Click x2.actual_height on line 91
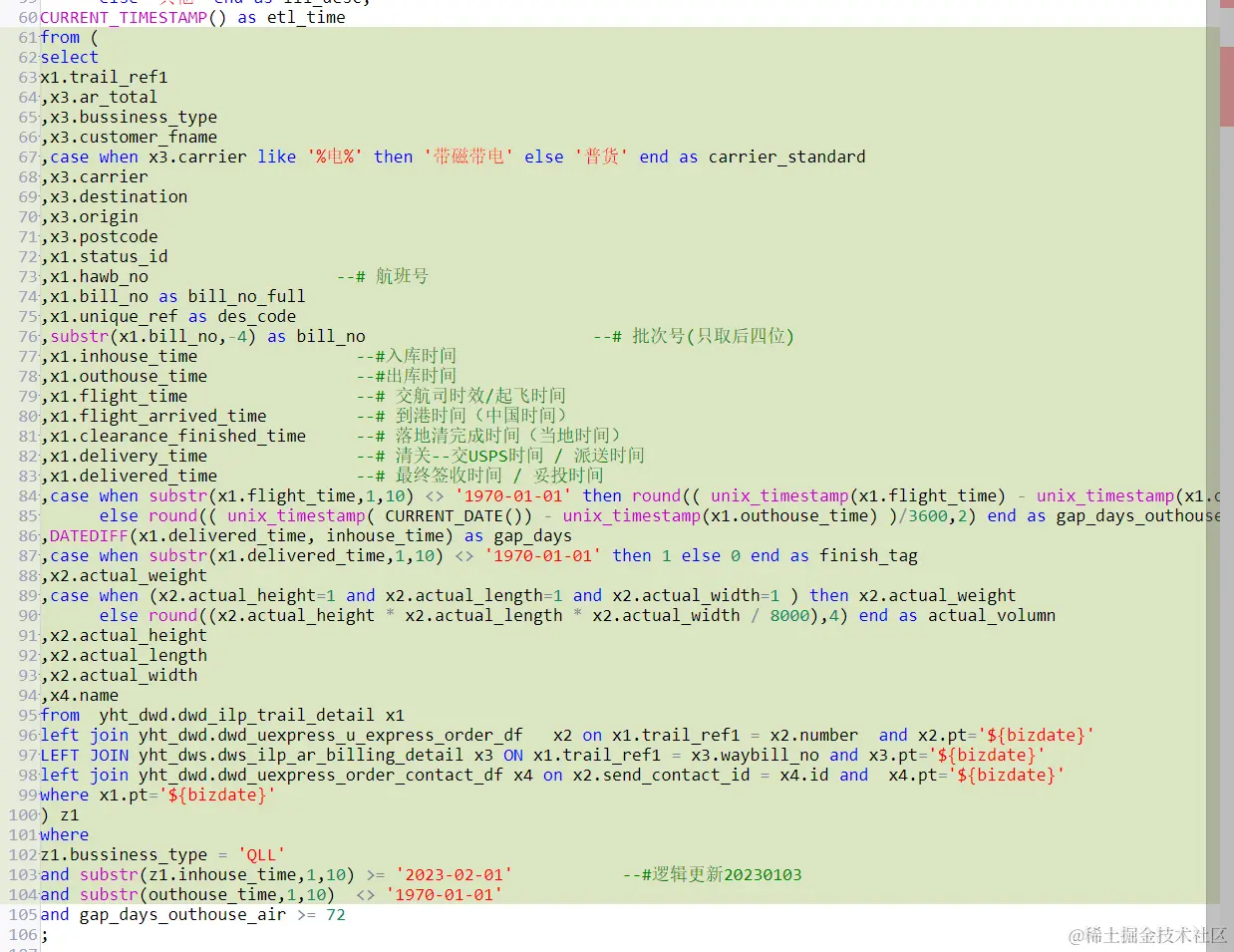 point(129,635)
